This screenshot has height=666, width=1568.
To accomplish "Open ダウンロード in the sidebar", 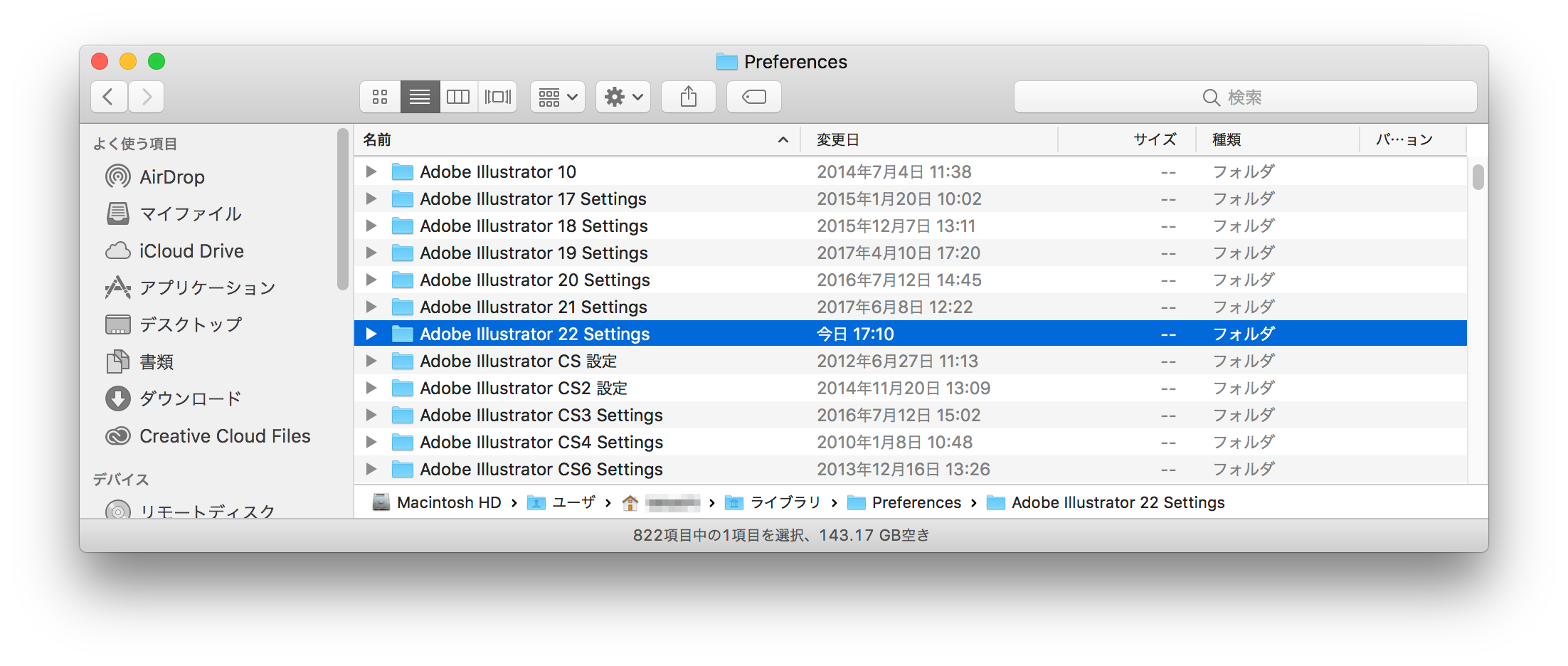I will 174,398.
